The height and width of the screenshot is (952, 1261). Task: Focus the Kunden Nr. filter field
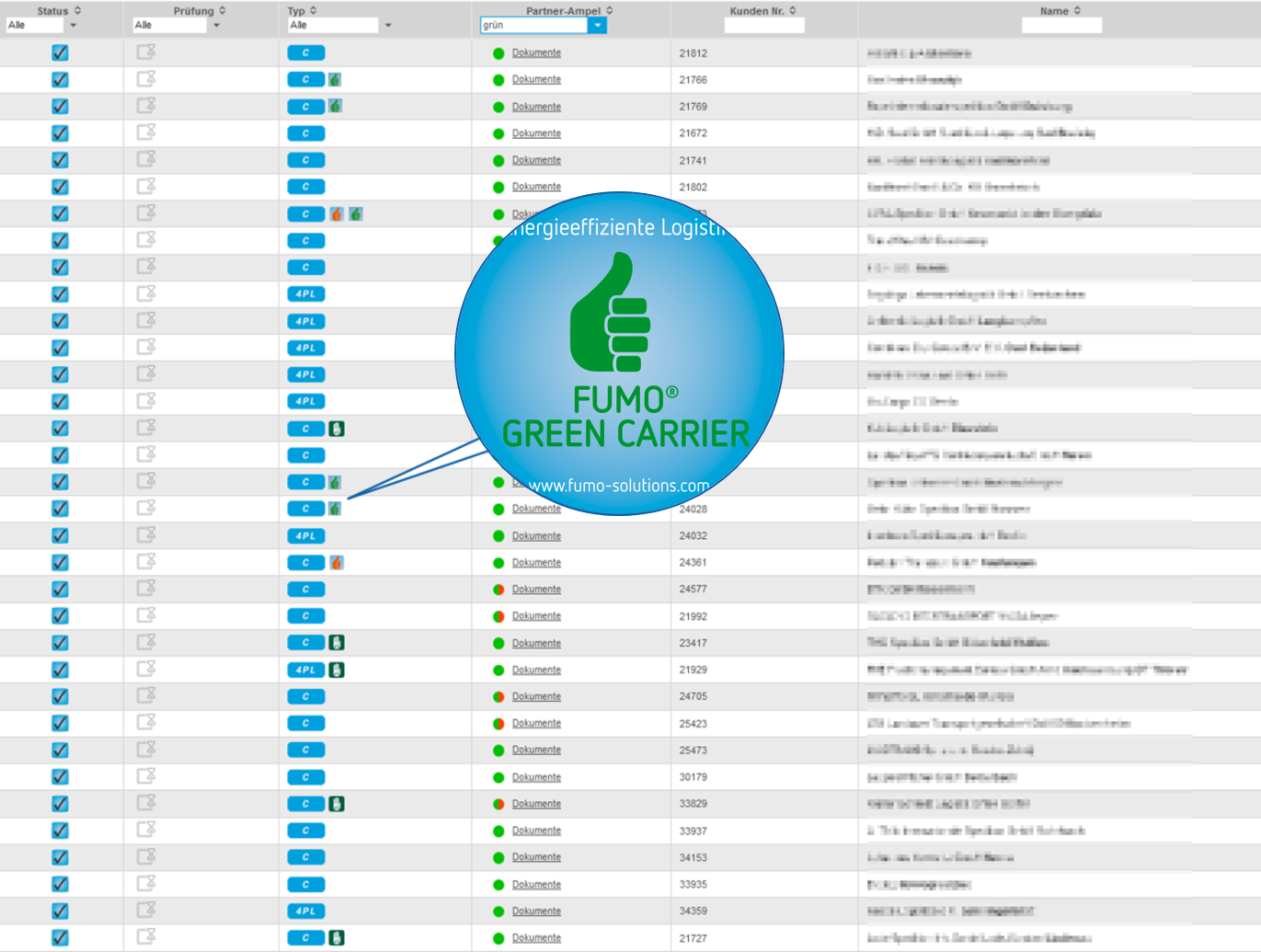764,26
